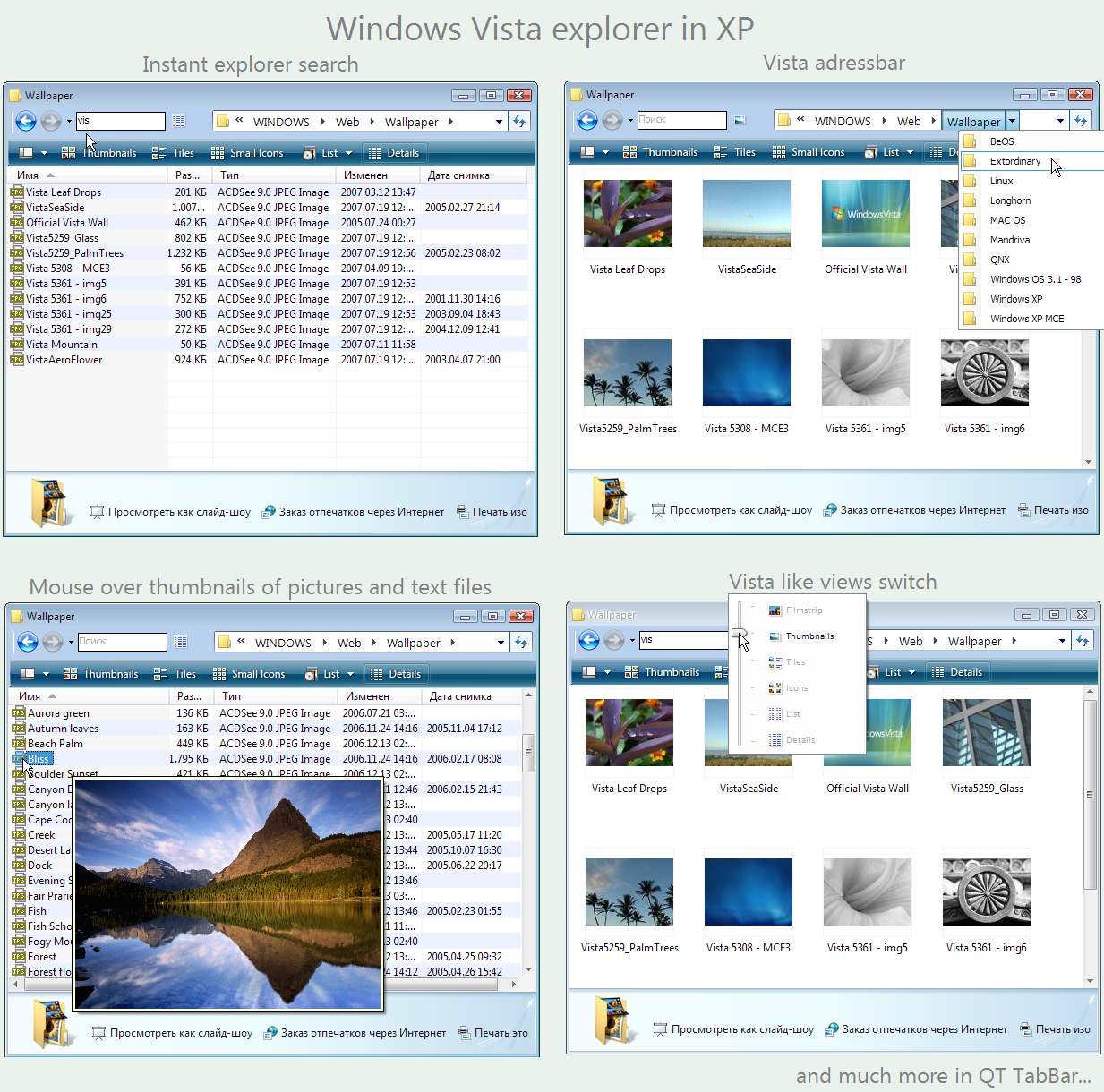This screenshot has width=1104, height=1092.
Task: Select Thumbnails view in Instant explorer search window
Action: 98,153
